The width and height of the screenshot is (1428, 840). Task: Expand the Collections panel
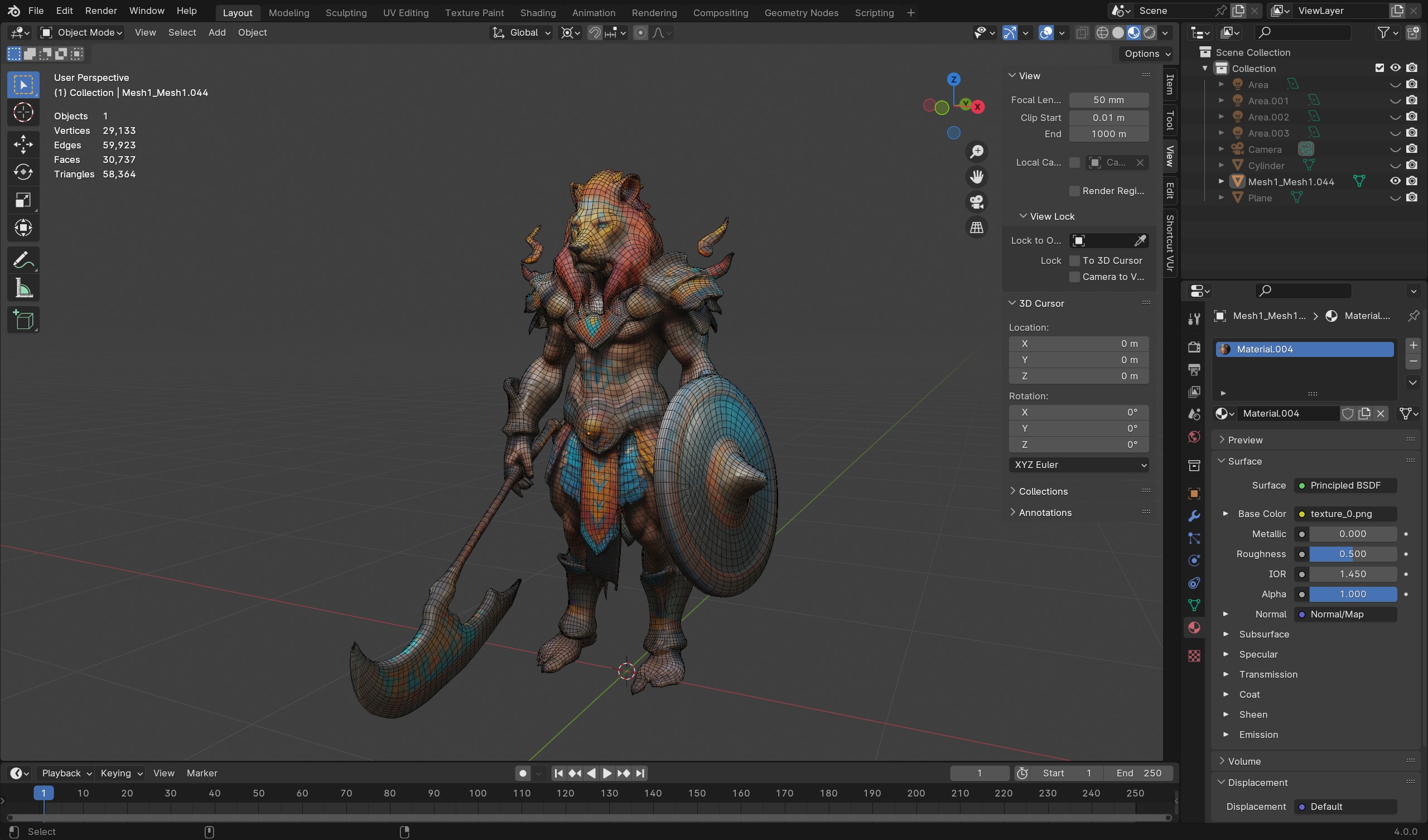click(x=1043, y=491)
